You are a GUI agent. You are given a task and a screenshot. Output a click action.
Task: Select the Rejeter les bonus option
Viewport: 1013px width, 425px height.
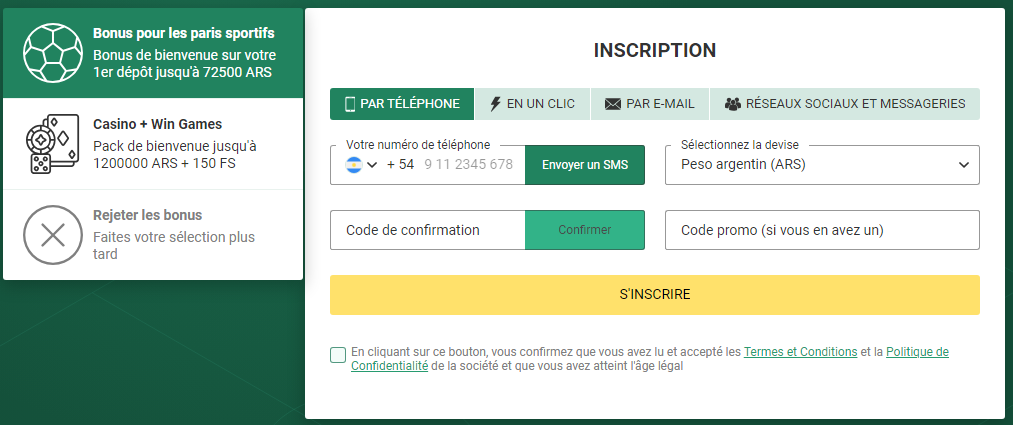[x=153, y=234]
